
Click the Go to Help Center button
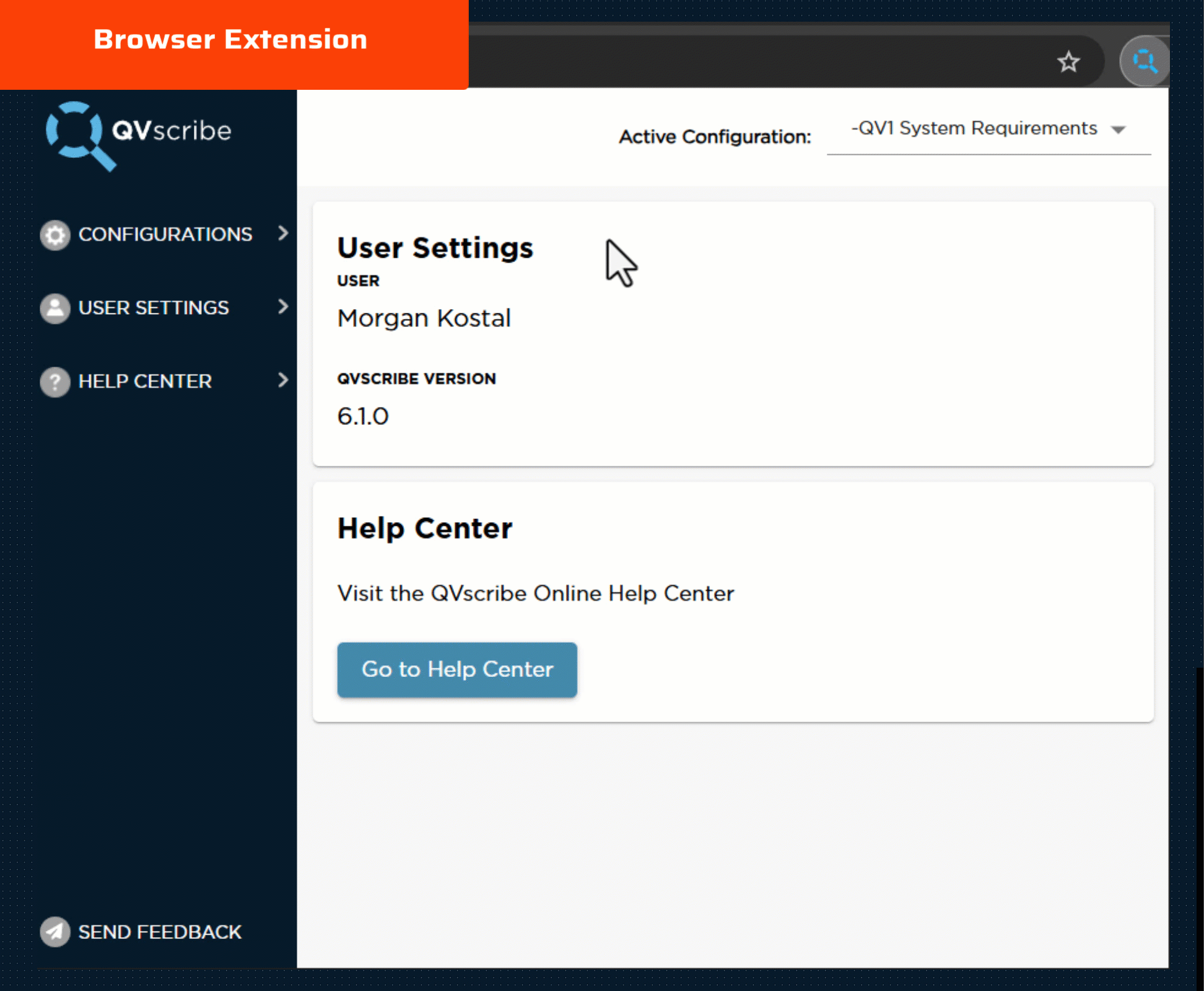(x=457, y=670)
